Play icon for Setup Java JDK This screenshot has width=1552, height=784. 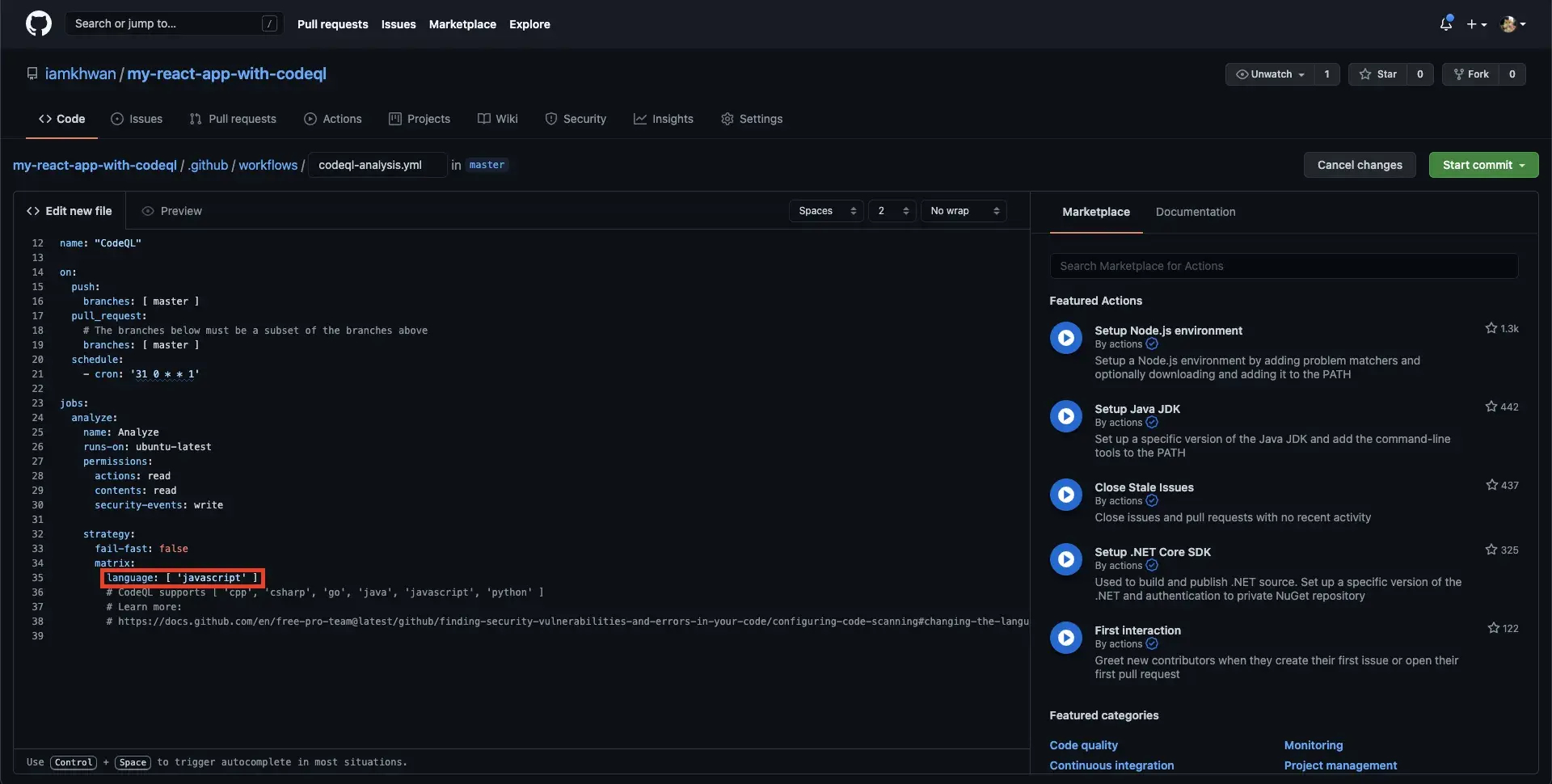(1065, 416)
